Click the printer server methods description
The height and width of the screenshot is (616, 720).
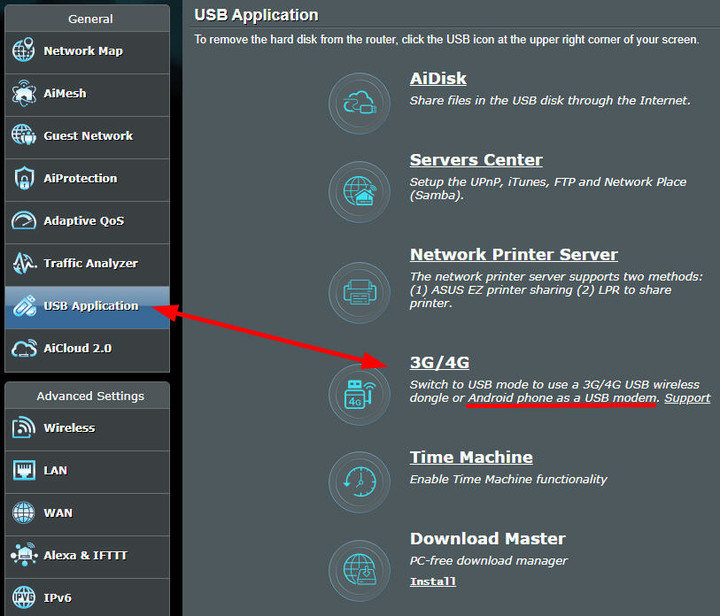click(556, 290)
